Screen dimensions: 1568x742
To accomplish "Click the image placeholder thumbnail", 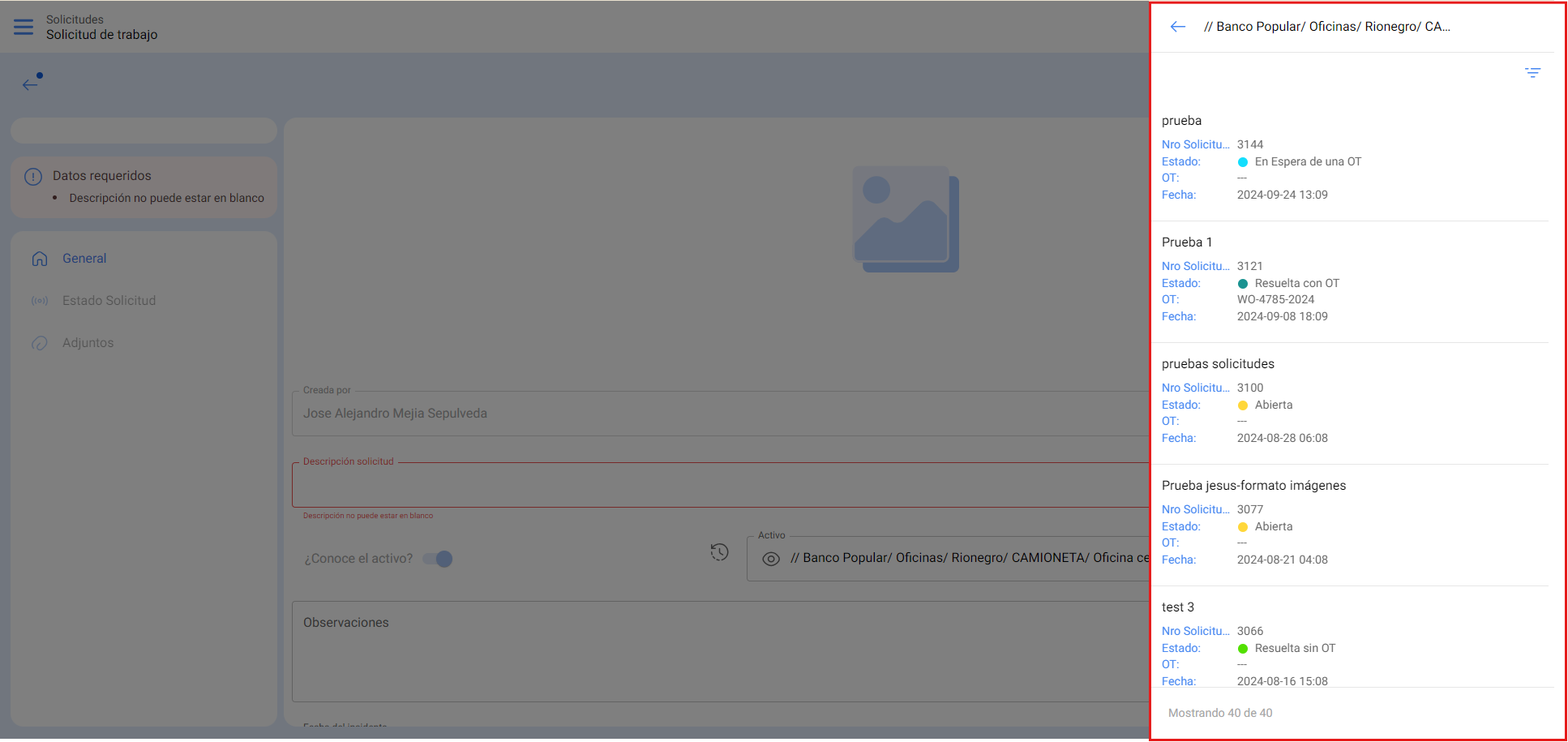I will coord(905,219).
